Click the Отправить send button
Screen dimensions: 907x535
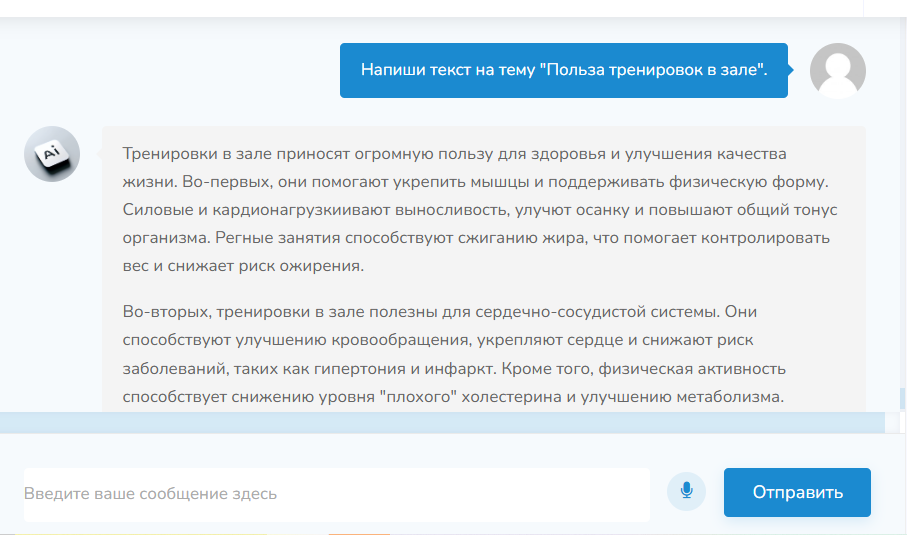coord(797,492)
